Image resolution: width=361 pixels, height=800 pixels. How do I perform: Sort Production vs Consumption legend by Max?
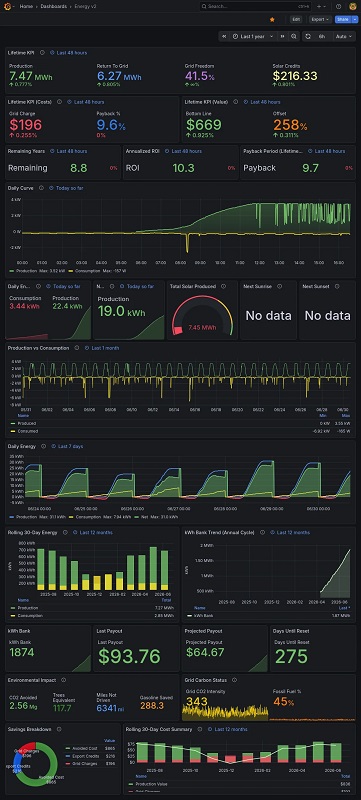click(x=346, y=415)
